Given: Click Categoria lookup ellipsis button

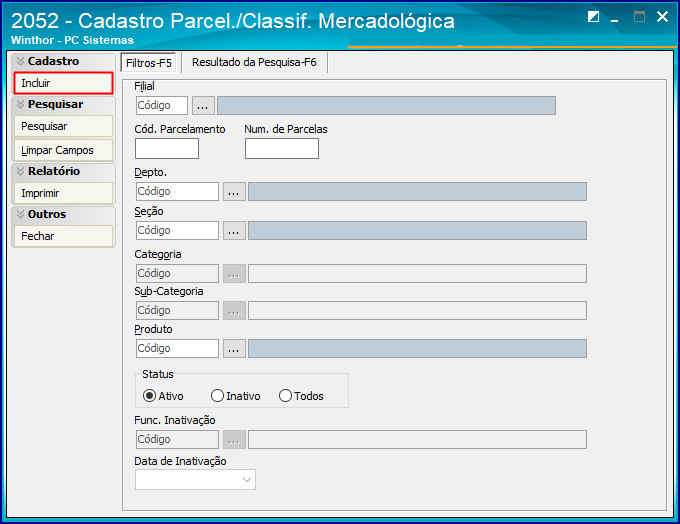Looking at the screenshot, I should coord(234,274).
